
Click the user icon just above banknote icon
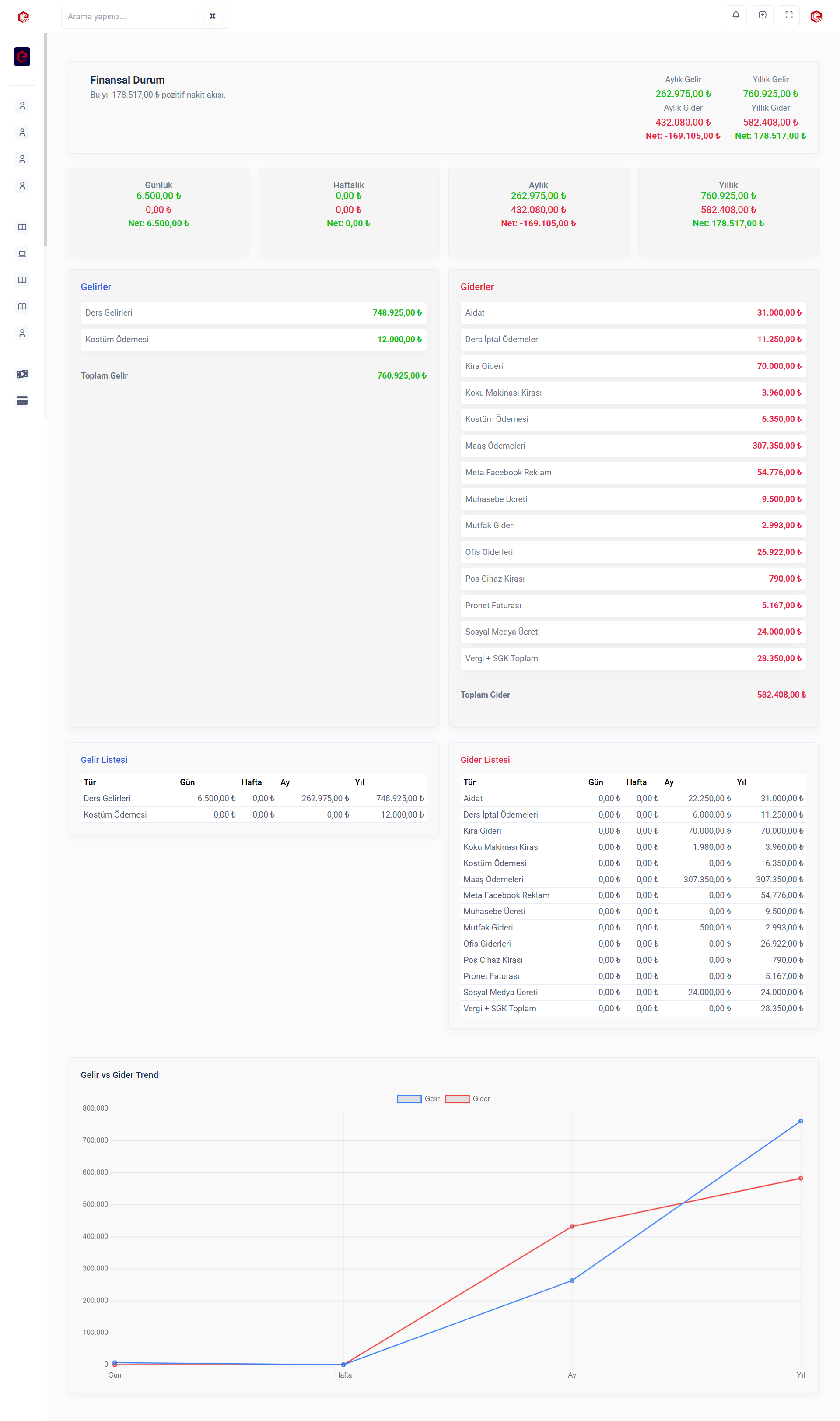[22, 333]
